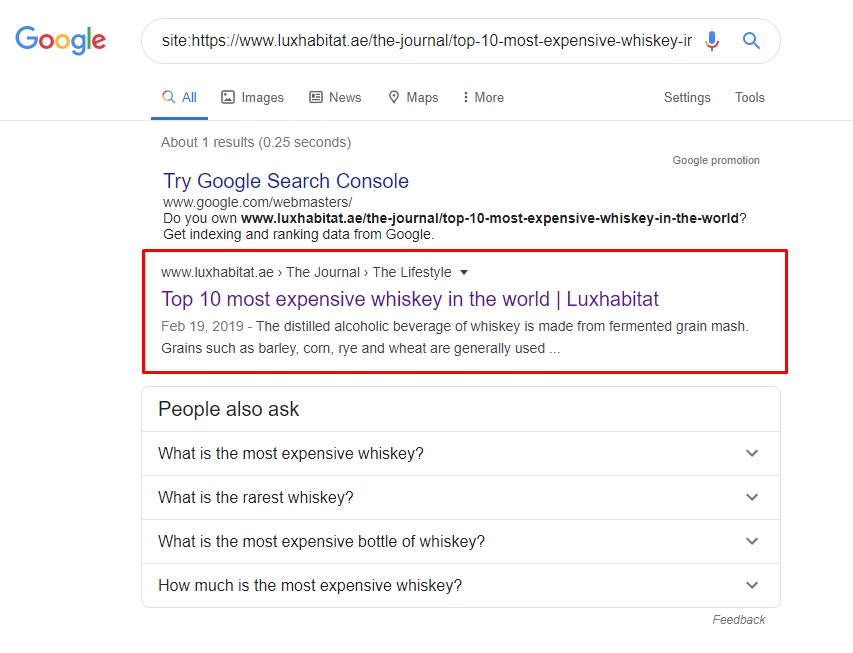Image resolution: width=853 pixels, height=653 pixels.
Task: Click the luxhabitat.ae breadcrumb URL
Action: pyautogui.click(x=306, y=272)
